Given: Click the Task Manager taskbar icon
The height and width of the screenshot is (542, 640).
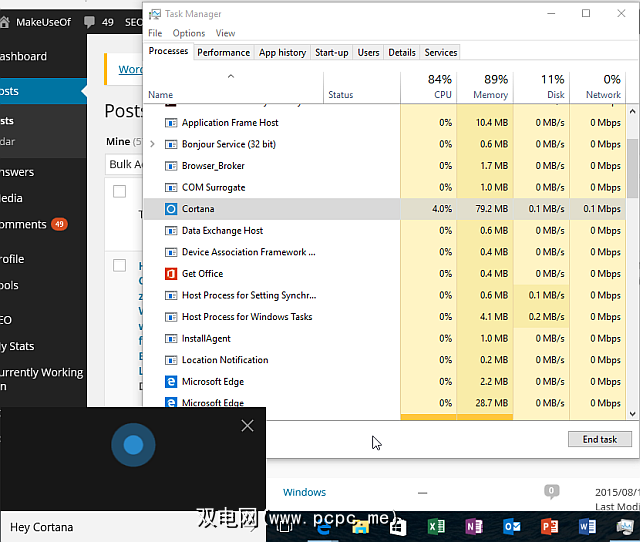Looking at the screenshot, I should (x=624, y=526).
